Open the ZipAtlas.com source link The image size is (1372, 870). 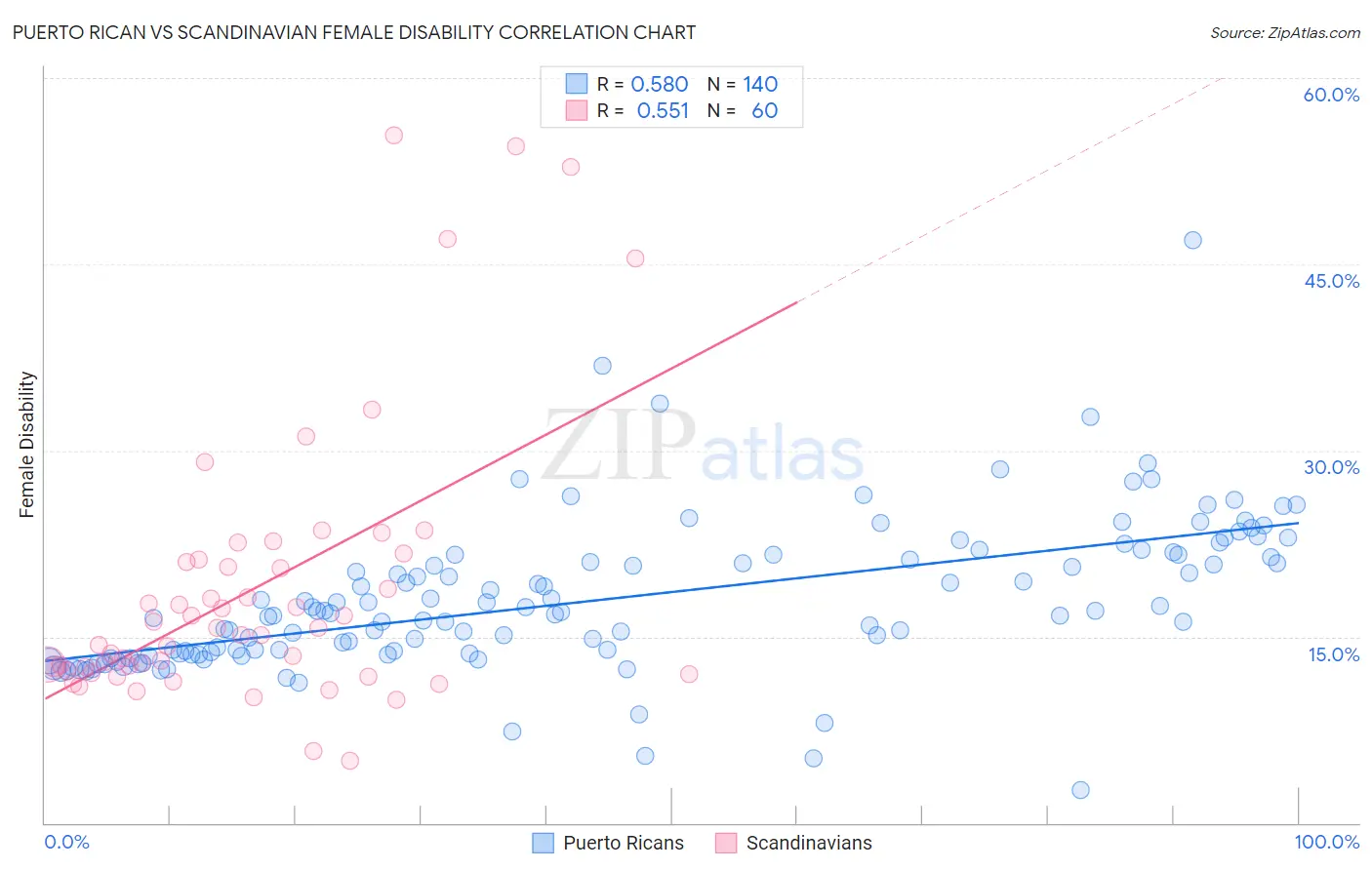(1285, 32)
